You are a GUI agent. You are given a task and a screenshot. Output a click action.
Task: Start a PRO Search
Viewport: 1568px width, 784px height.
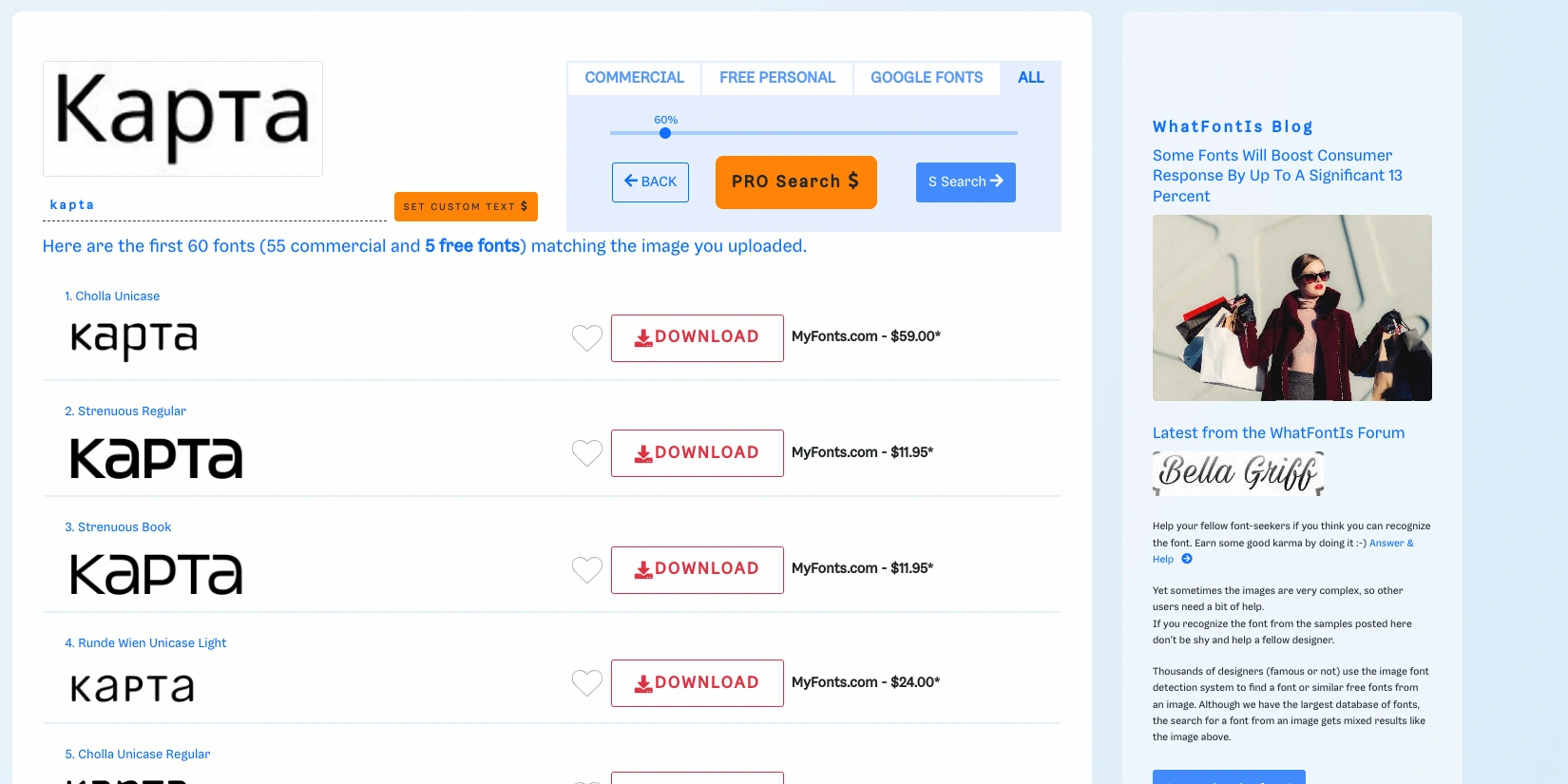[x=795, y=182]
